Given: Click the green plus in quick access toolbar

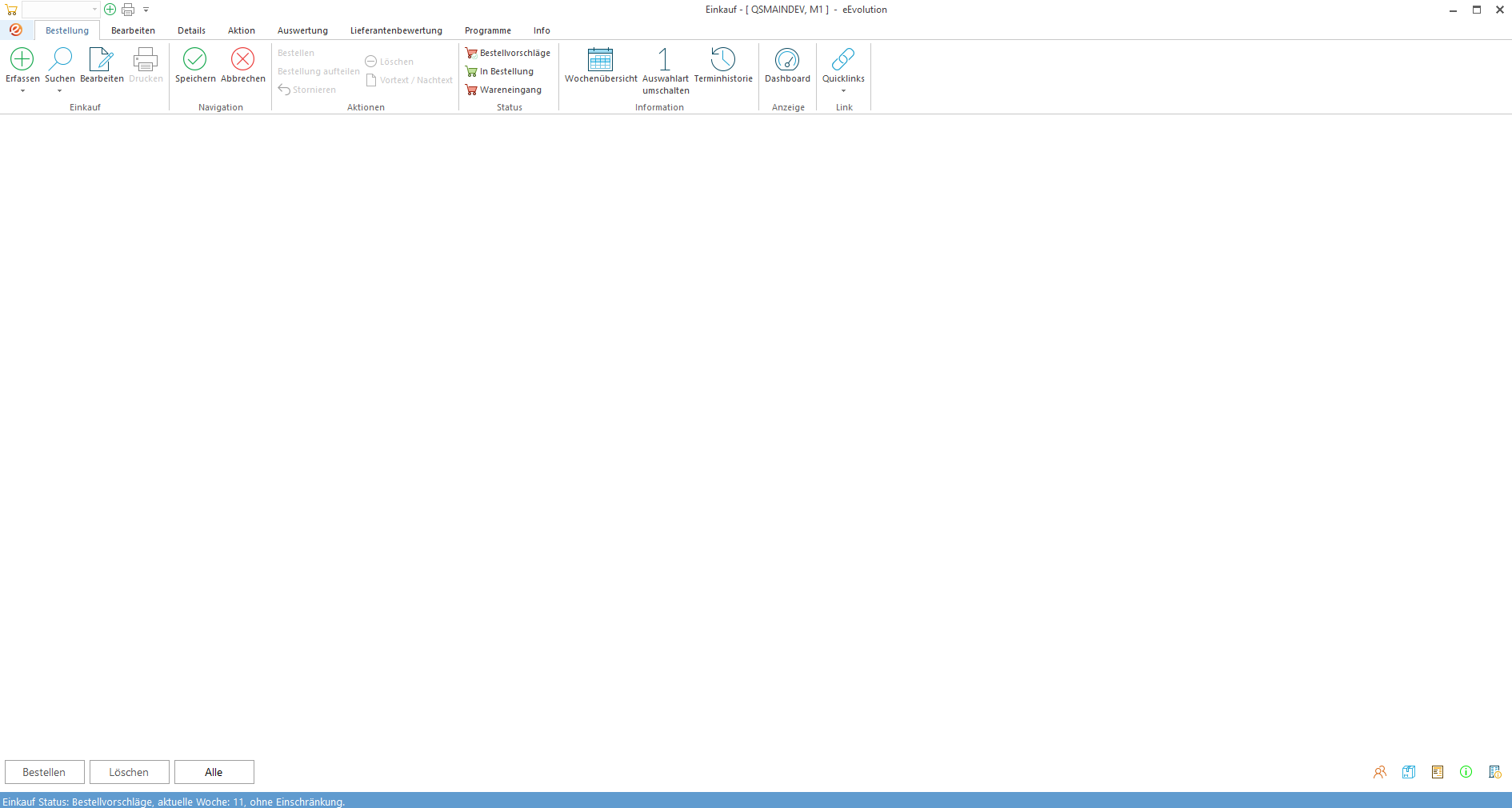Looking at the screenshot, I should click(x=110, y=10).
